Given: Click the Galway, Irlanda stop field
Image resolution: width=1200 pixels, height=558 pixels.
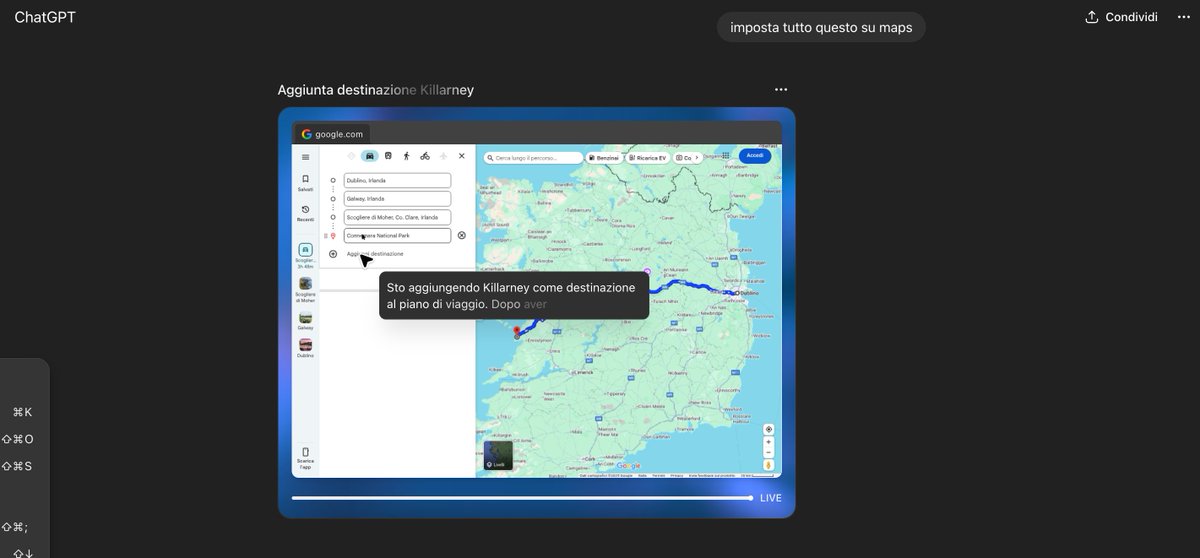Looking at the screenshot, I should pyautogui.click(x=397, y=199).
